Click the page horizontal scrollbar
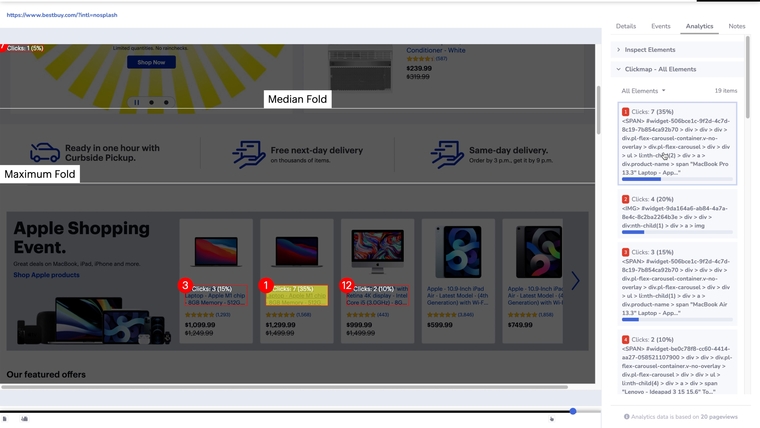 284,387
